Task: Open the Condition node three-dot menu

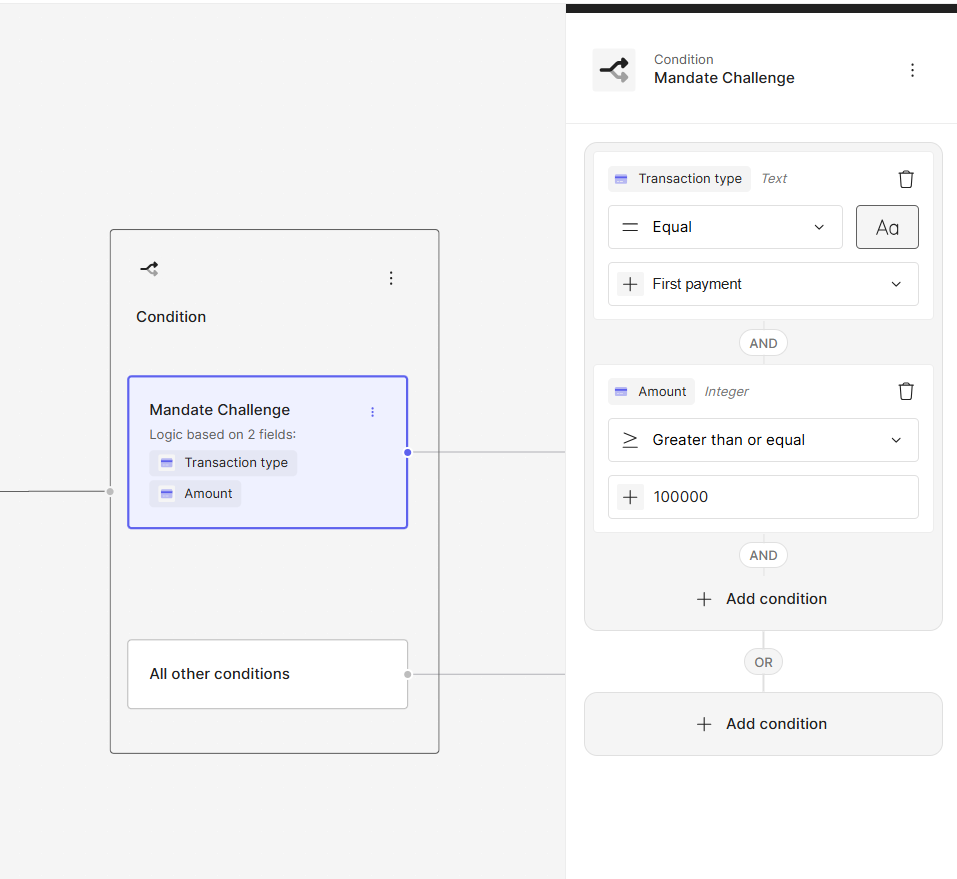Action: point(391,278)
